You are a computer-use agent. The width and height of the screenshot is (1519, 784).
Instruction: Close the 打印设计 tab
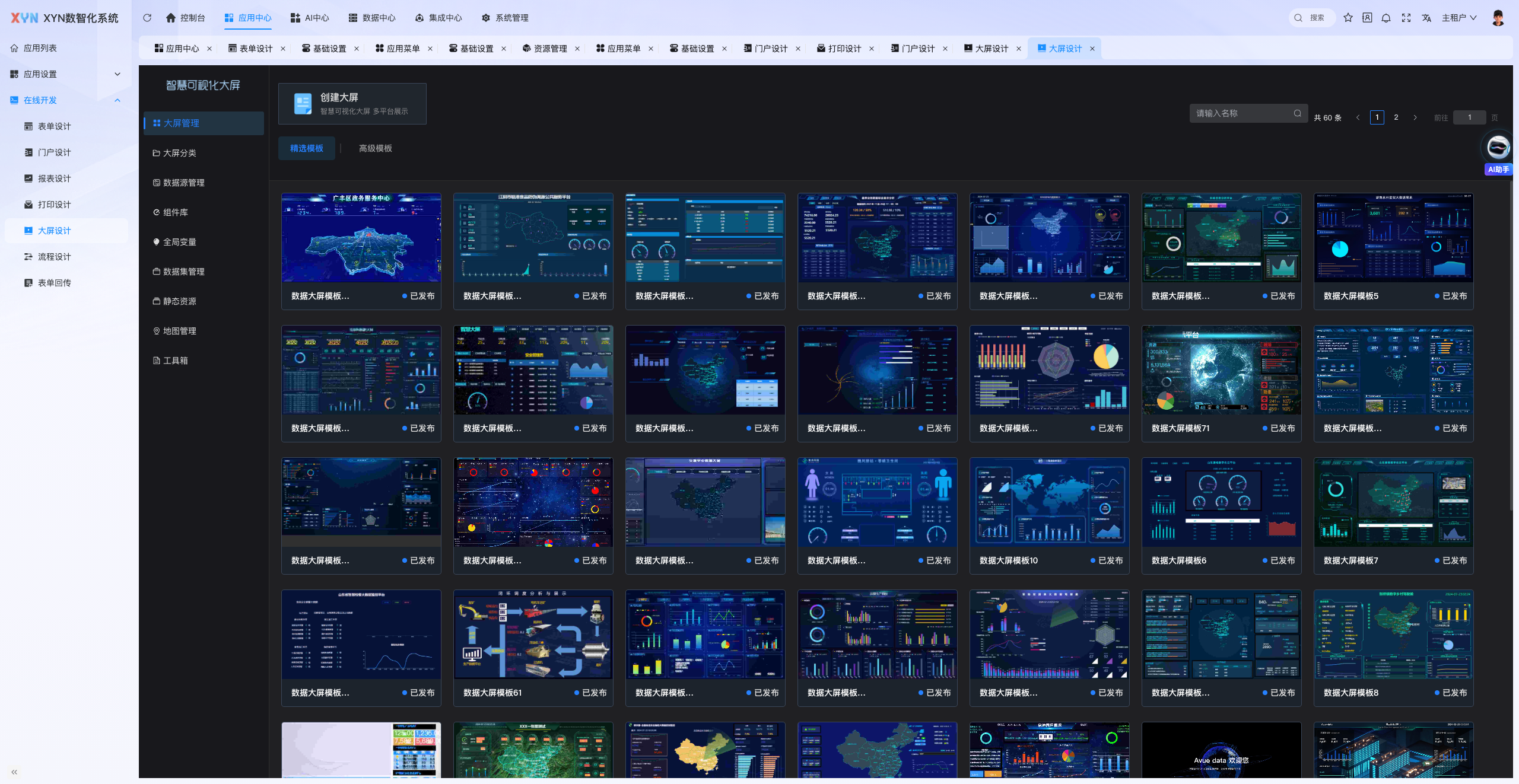click(x=872, y=49)
